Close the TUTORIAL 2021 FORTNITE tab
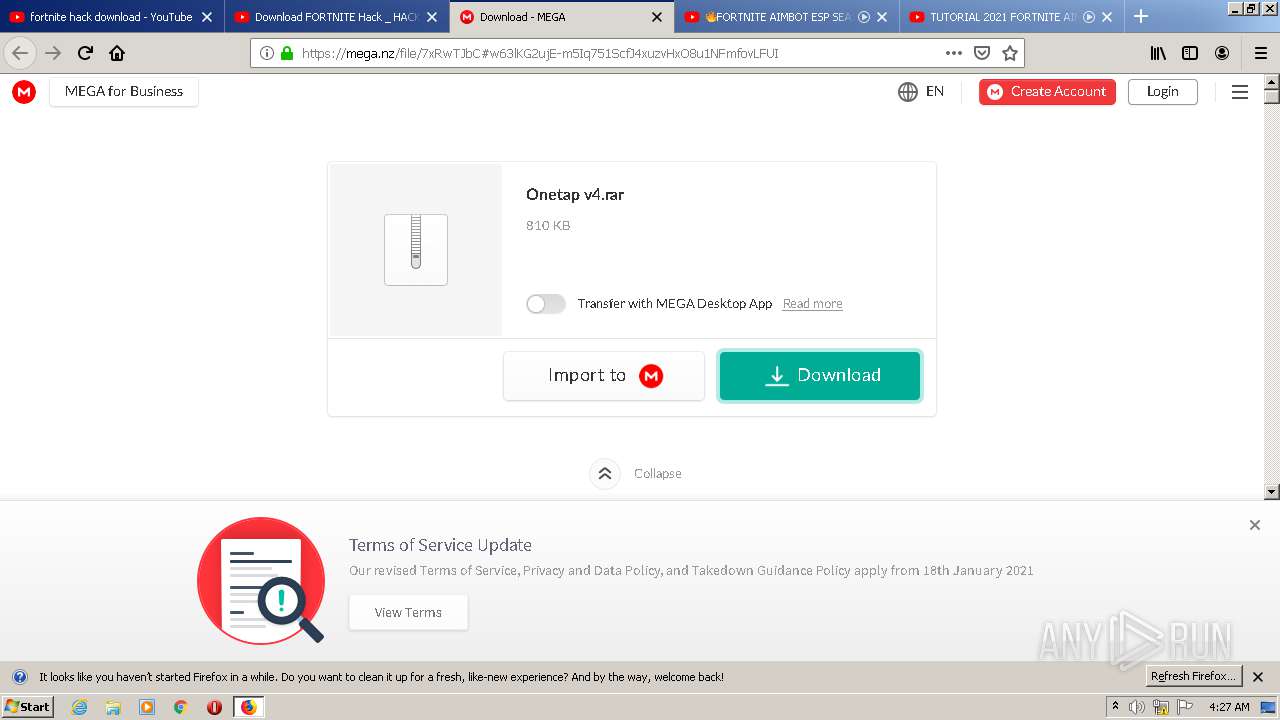Image resolution: width=1280 pixels, height=720 pixels. (1107, 17)
